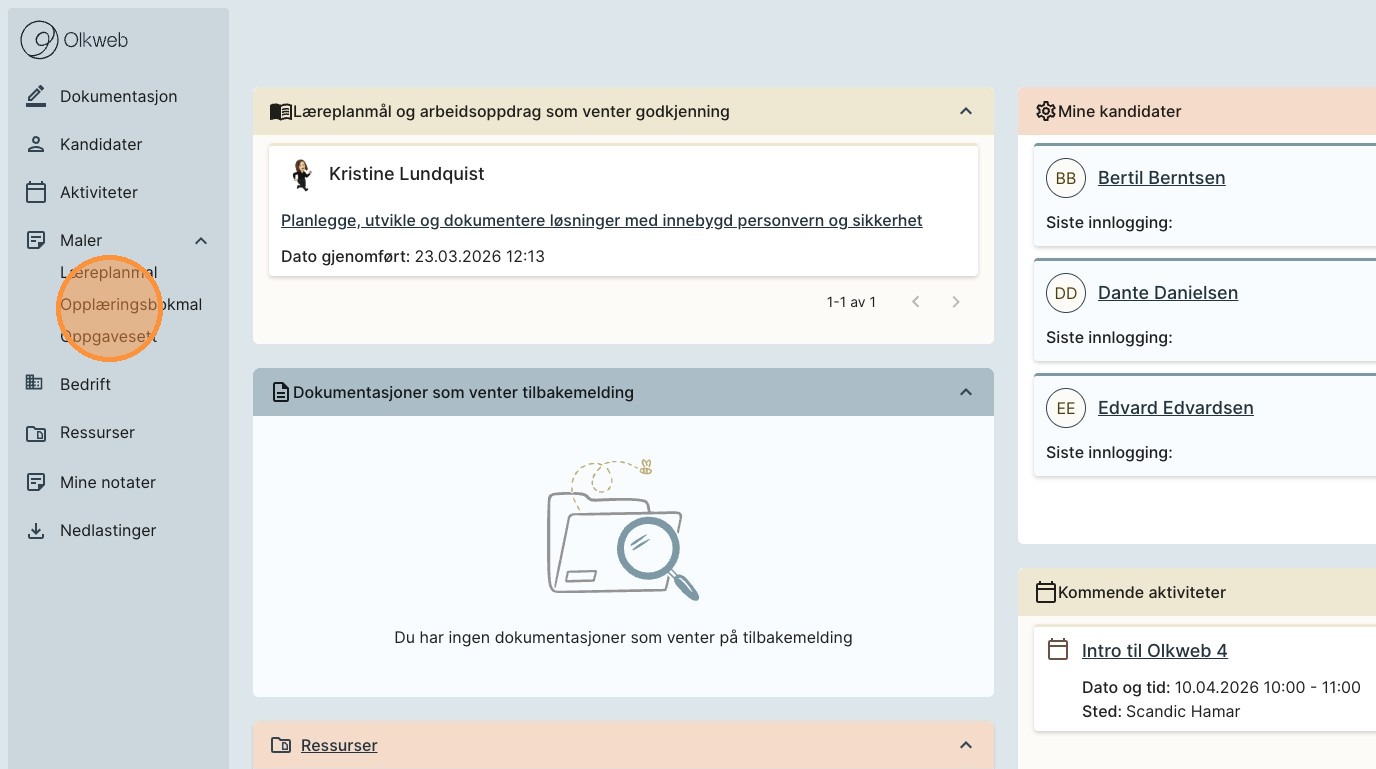Open the Planlegge, utvikle og dokumentere link
Screen dimensions: 1376x769
click(601, 220)
